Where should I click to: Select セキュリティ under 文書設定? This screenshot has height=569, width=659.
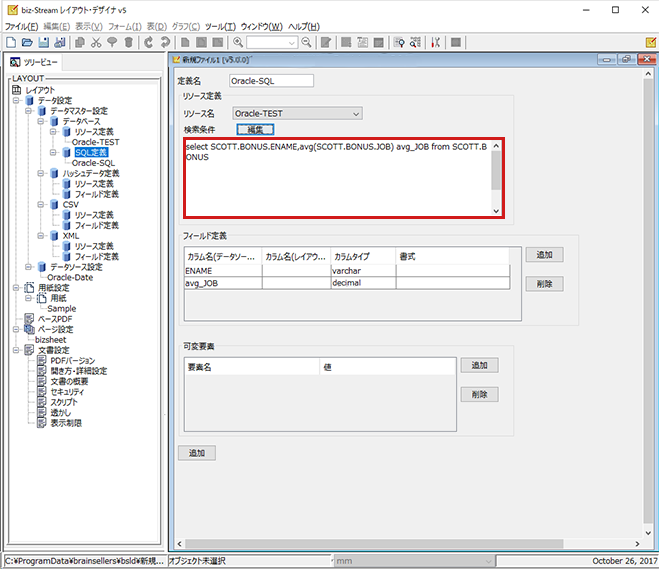(x=67, y=392)
